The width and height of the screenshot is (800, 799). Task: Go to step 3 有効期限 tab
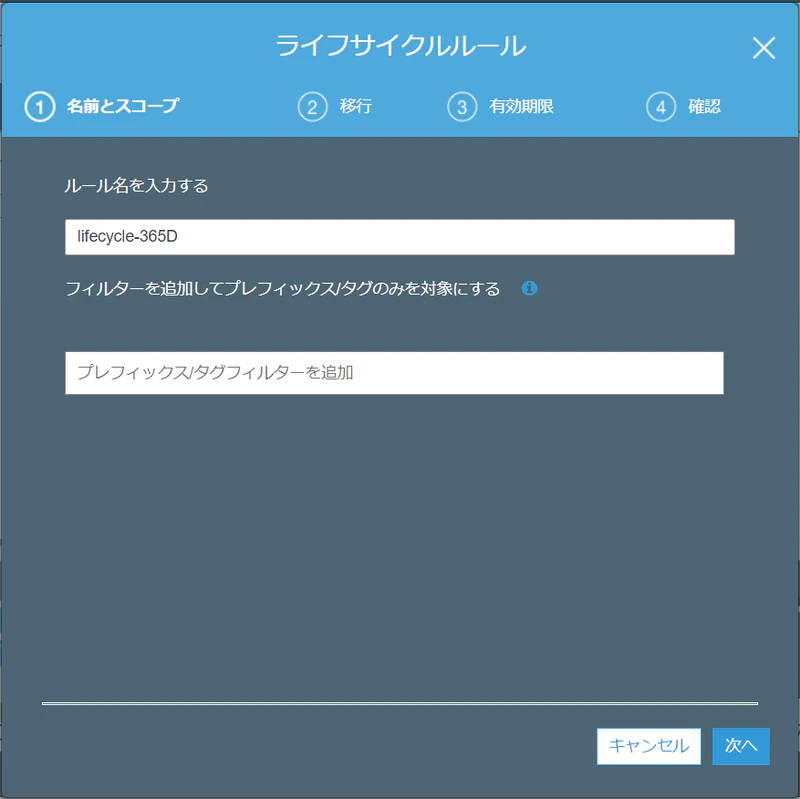pyautogui.click(x=501, y=107)
